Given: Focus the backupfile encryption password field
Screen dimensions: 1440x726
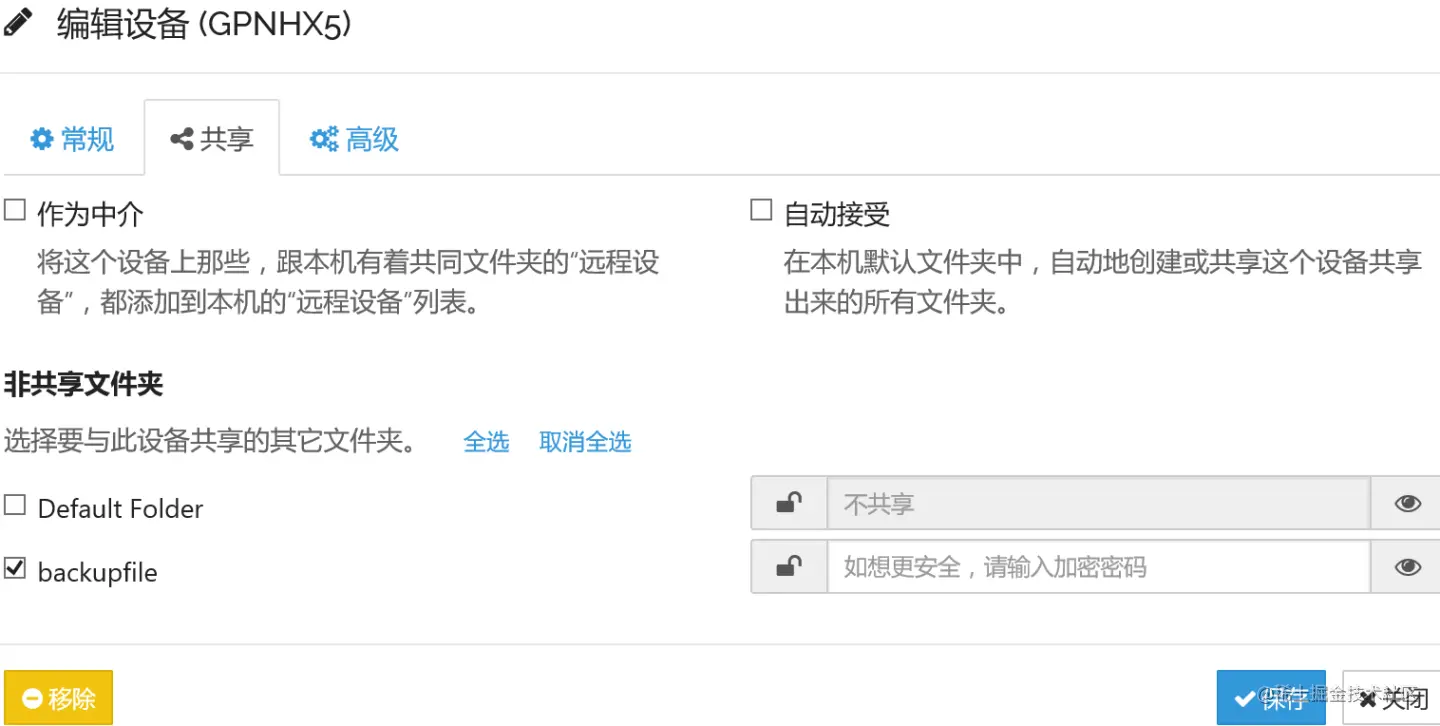Looking at the screenshot, I should tap(1097, 567).
